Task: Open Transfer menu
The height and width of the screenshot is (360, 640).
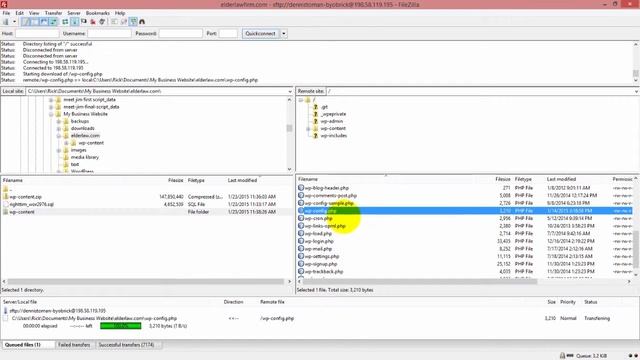Action: 53,13
